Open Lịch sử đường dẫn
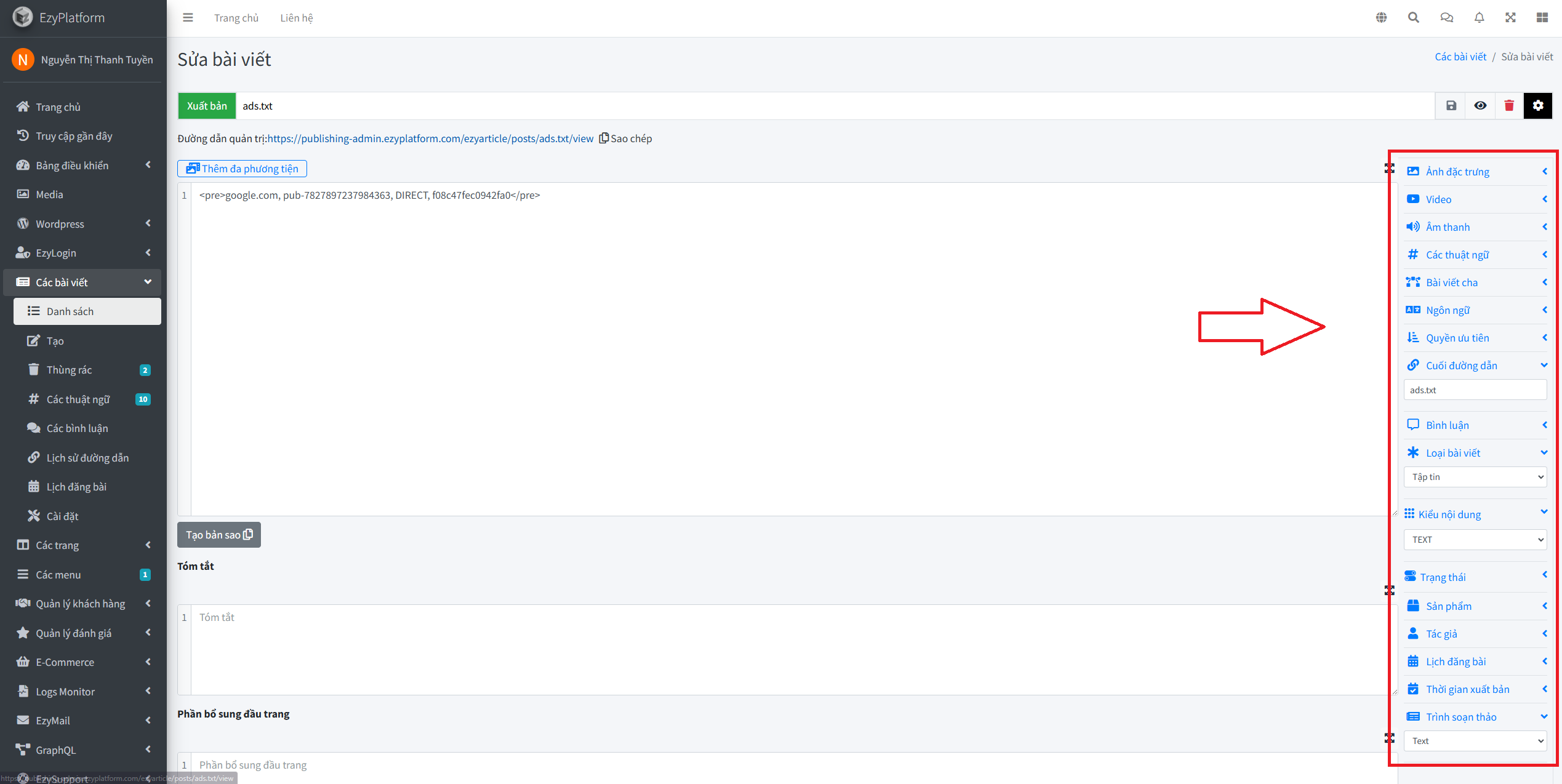Viewport: 1562px width, 784px height. tap(87, 458)
